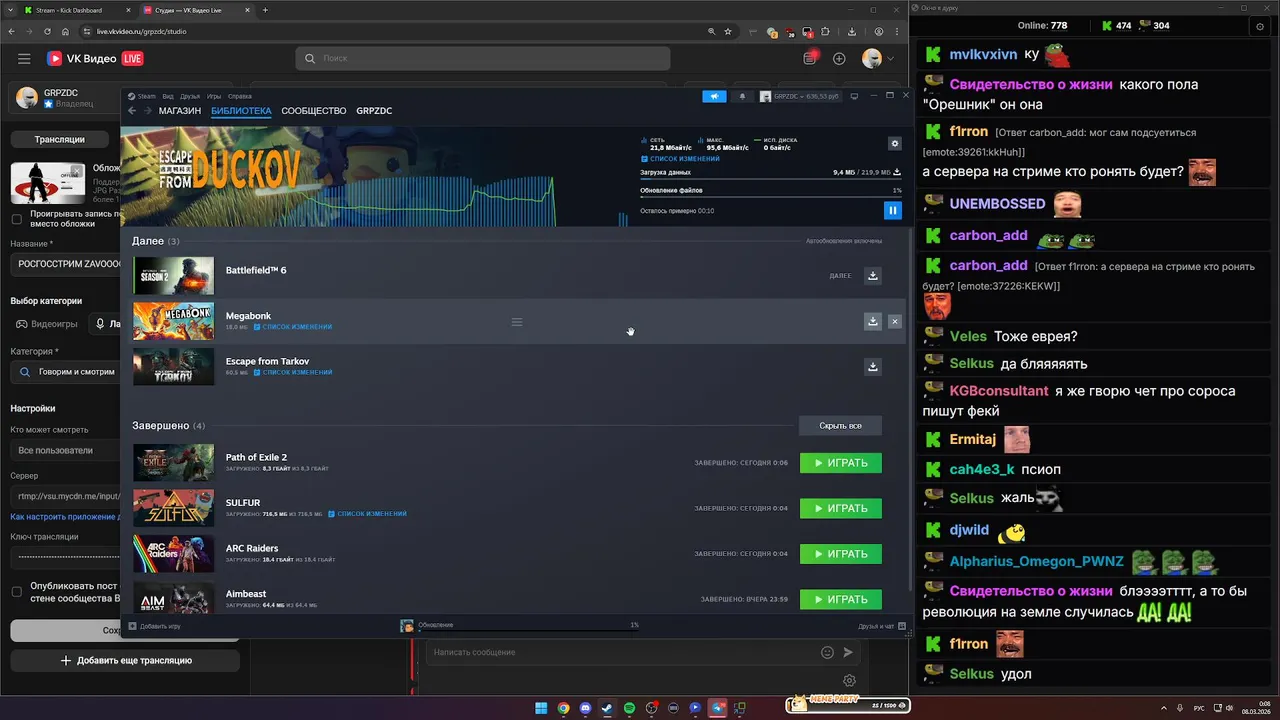
Task: Download Escape from Tarkov update now
Action: point(873,367)
